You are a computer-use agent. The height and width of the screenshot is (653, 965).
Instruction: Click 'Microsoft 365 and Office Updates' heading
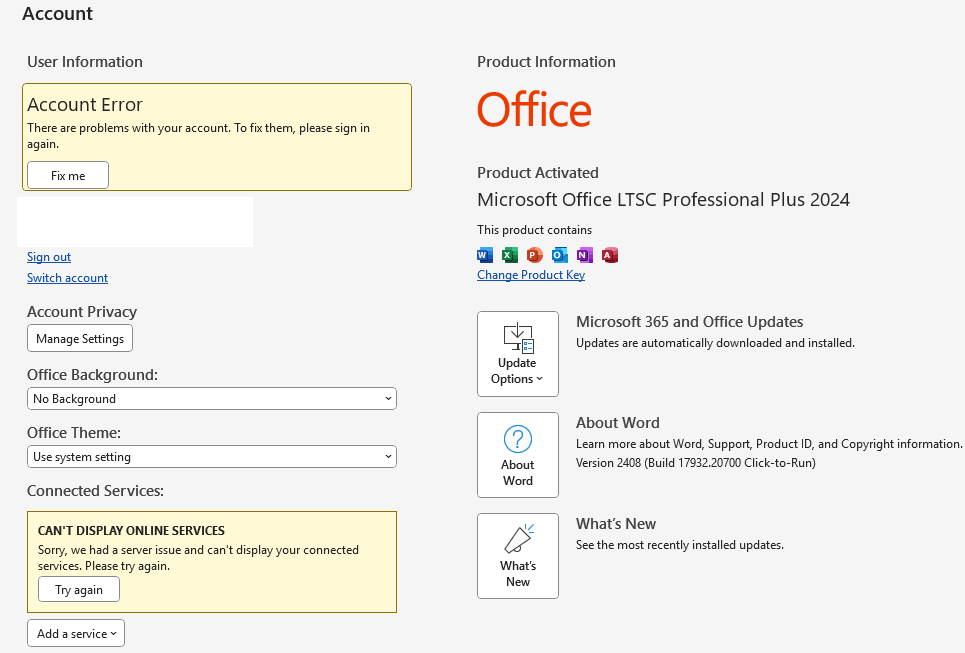(x=689, y=322)
